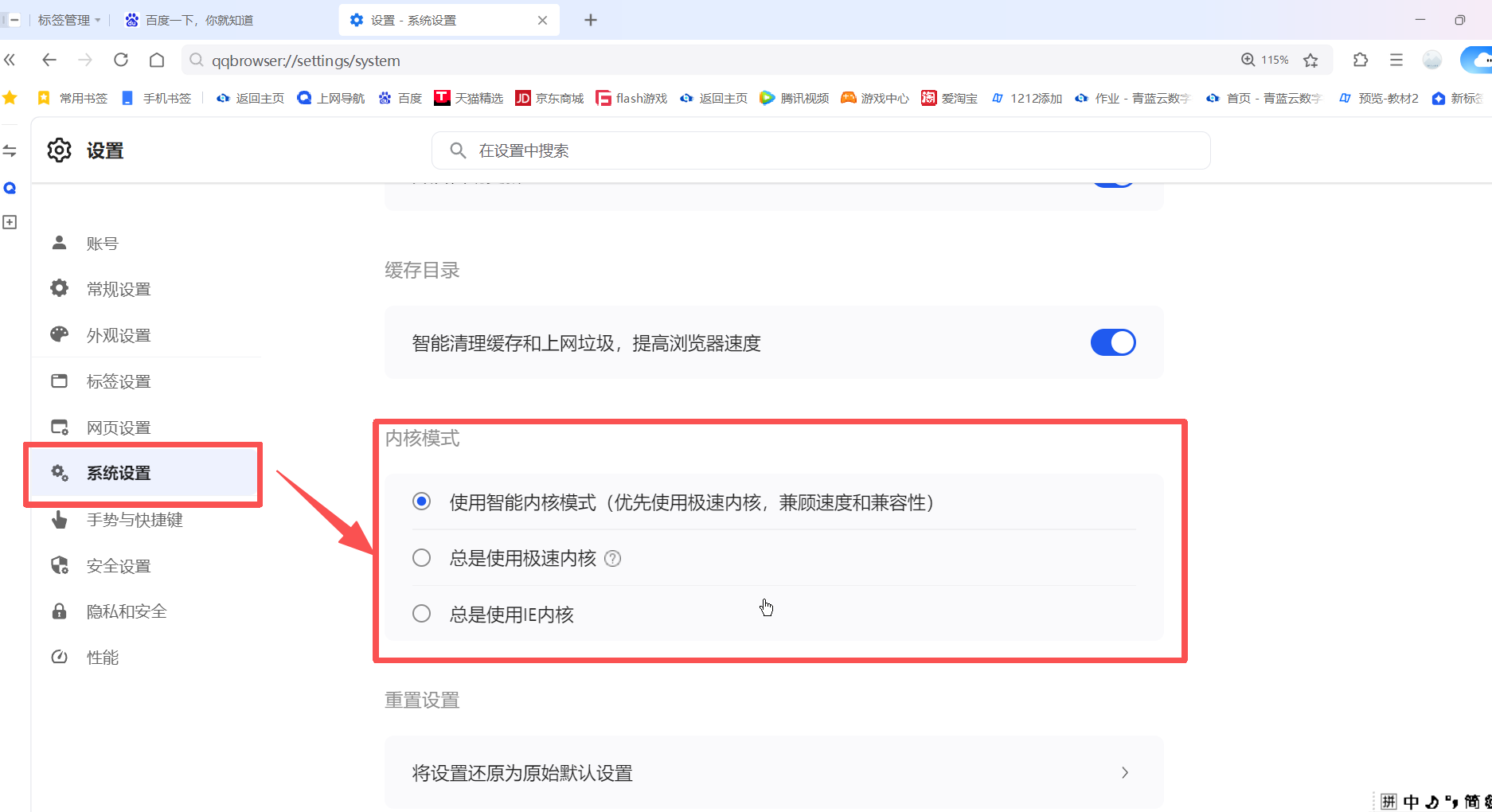The image size is (1492, 812).
Task: Click the home icon in the toolbar
Action: pos(156,60)
